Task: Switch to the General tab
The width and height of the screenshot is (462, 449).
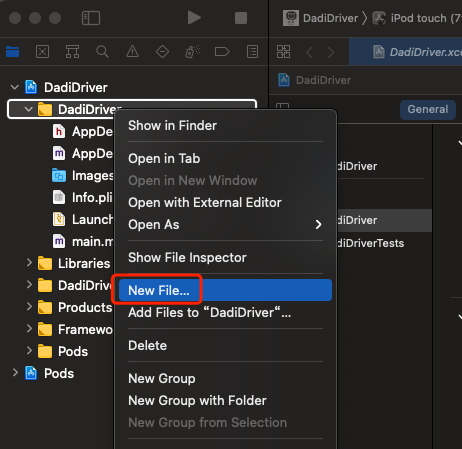Action: pyautogui.click(x=428, y=109)
